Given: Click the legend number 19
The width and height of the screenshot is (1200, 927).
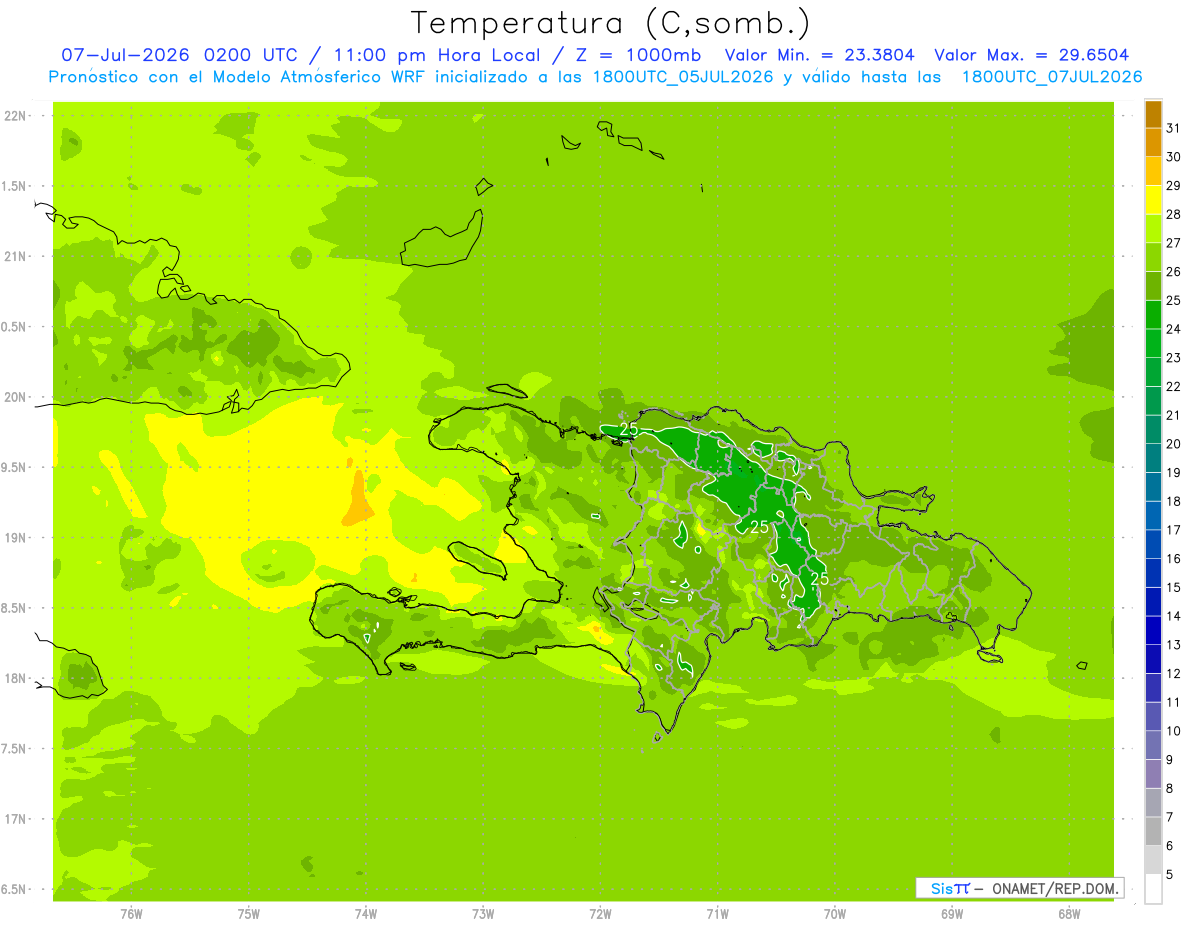Looking at the screenshot, I should point(1173,473).
